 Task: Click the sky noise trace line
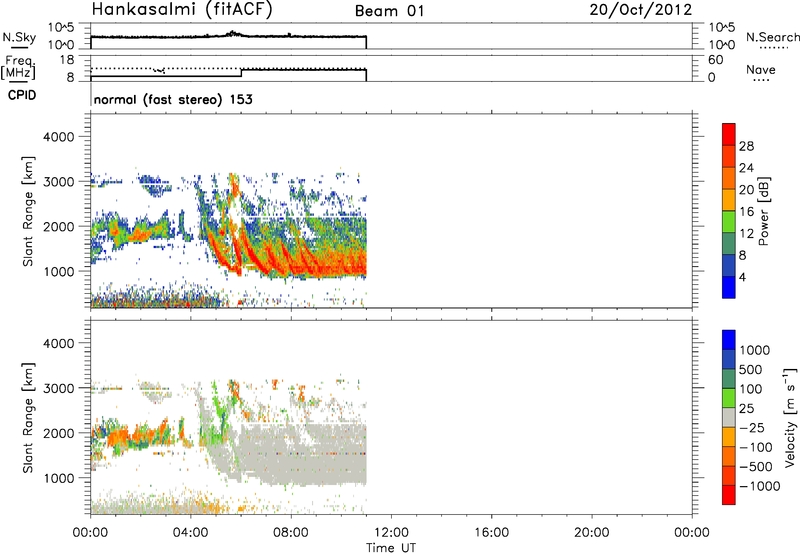[229, 36]
